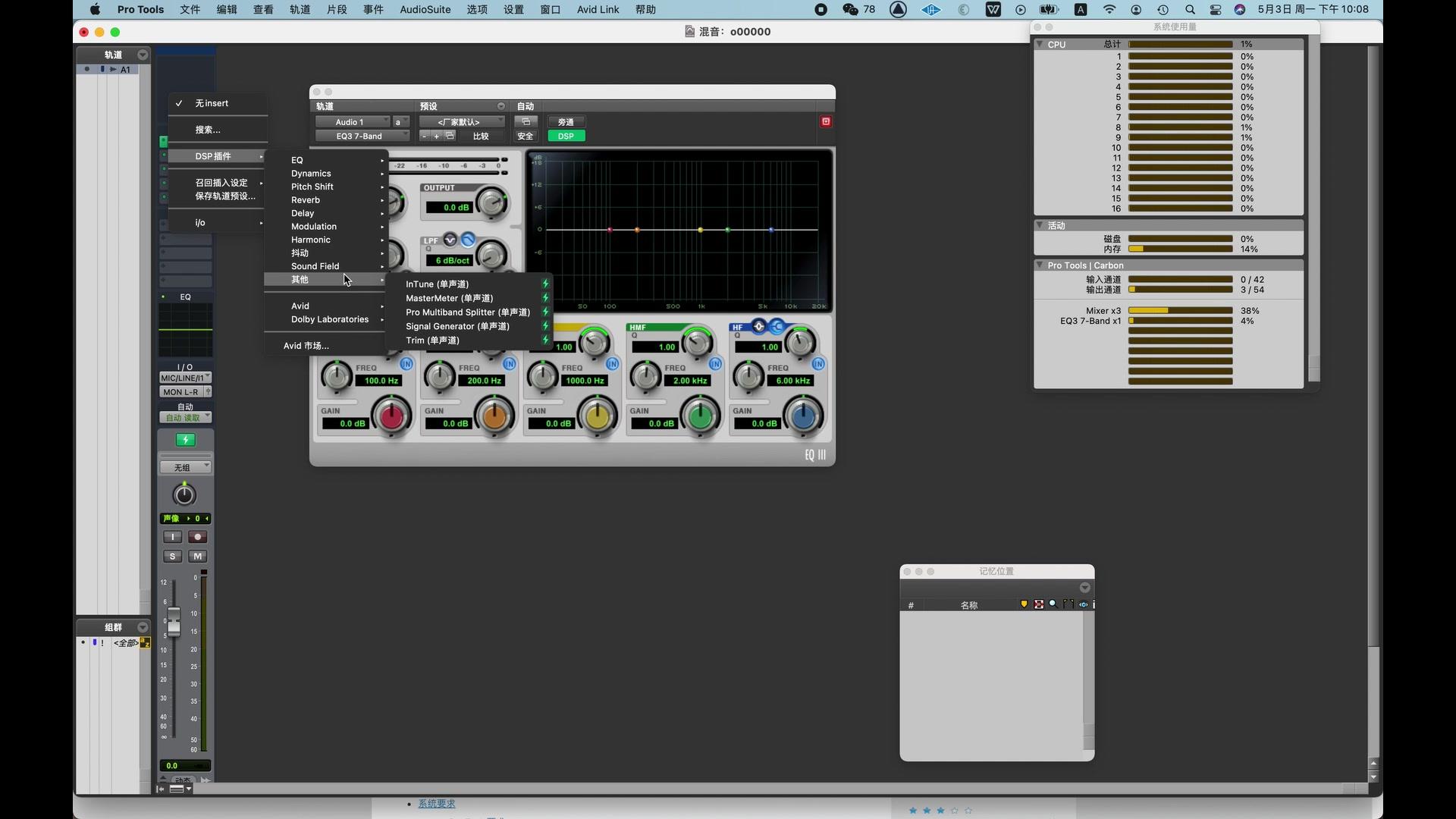Collapse the Pro Tools | Carbon section

point(1040,265)
